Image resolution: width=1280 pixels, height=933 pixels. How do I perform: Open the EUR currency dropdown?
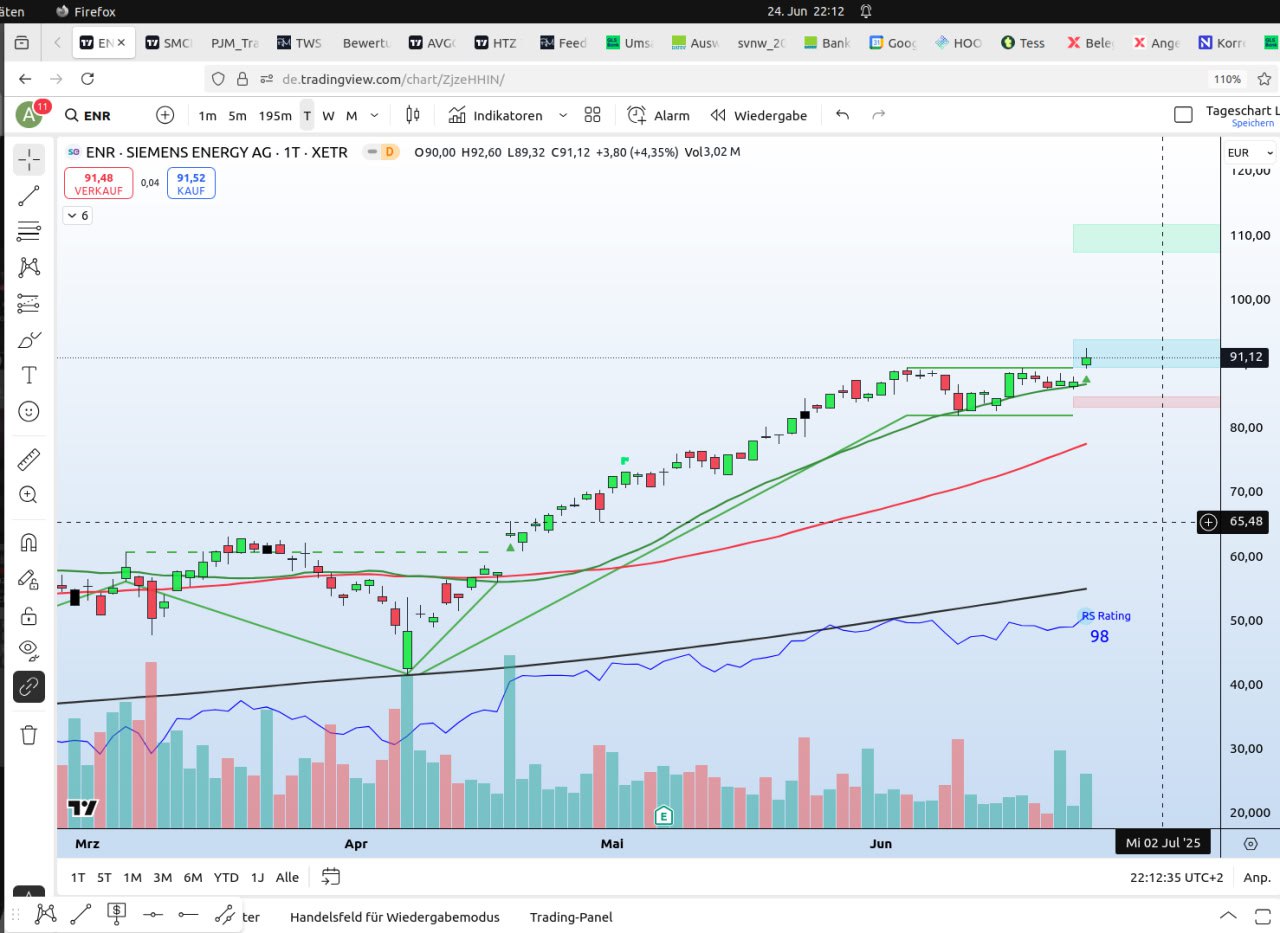(1251, 153)
